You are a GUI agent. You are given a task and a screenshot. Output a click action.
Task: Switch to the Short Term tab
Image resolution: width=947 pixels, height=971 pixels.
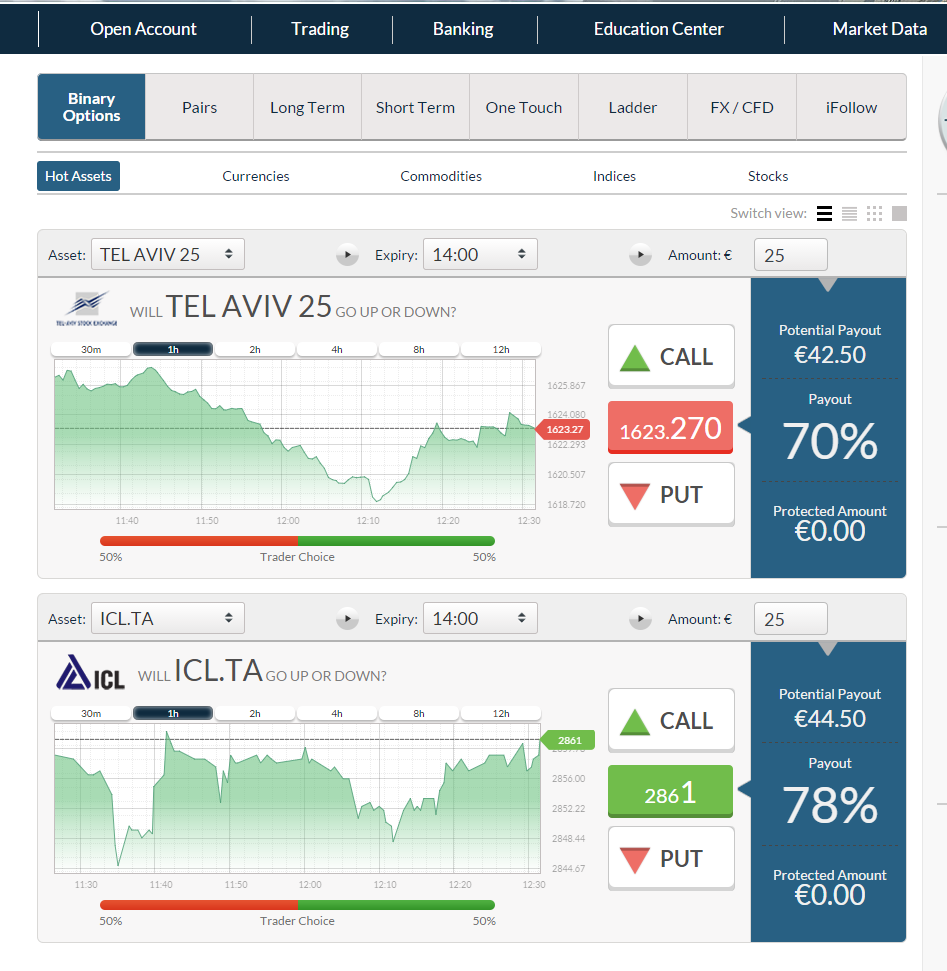[x=416, y=107]
